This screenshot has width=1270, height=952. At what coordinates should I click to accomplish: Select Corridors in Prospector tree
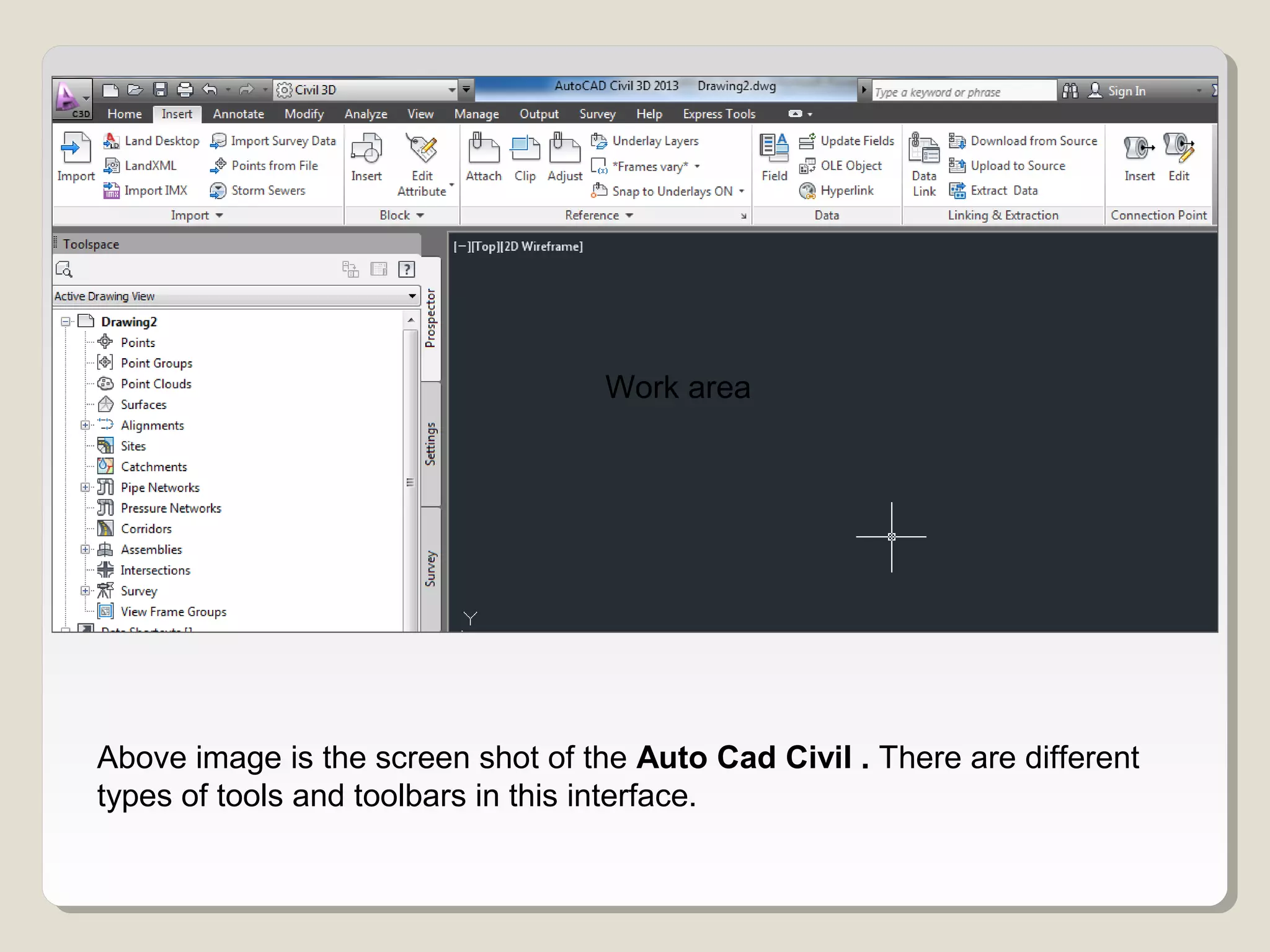(146, 529)
